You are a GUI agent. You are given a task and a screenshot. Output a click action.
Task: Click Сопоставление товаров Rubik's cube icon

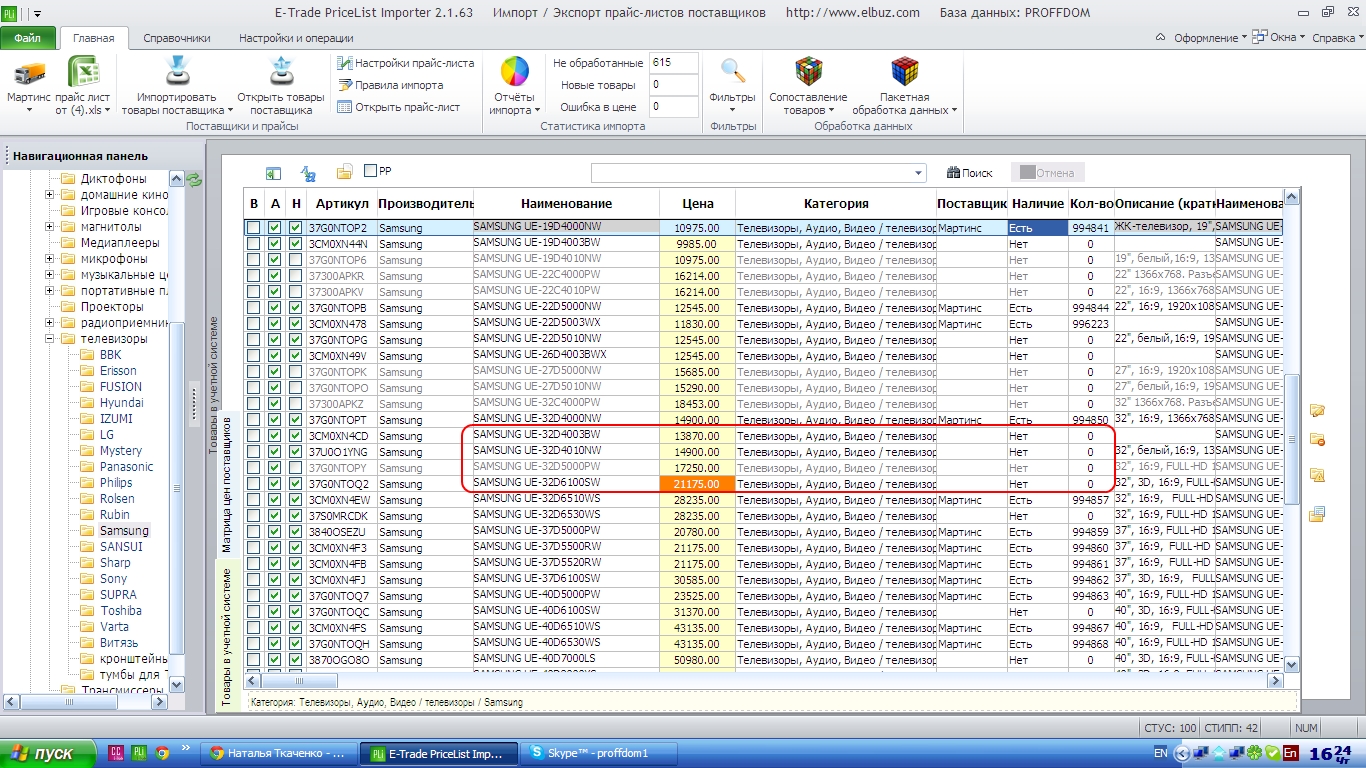pyautogui.click(x=808, y=72)
